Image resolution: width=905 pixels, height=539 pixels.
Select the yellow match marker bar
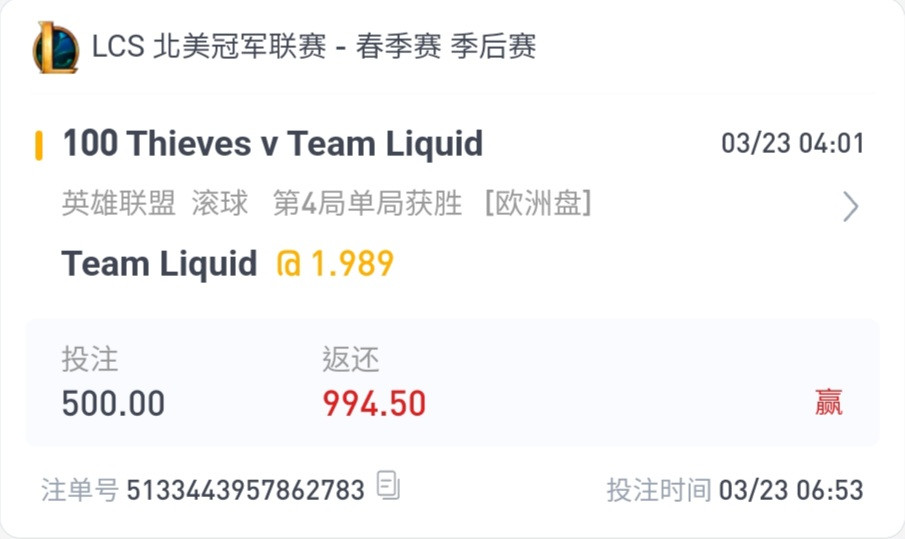[39, 145]
